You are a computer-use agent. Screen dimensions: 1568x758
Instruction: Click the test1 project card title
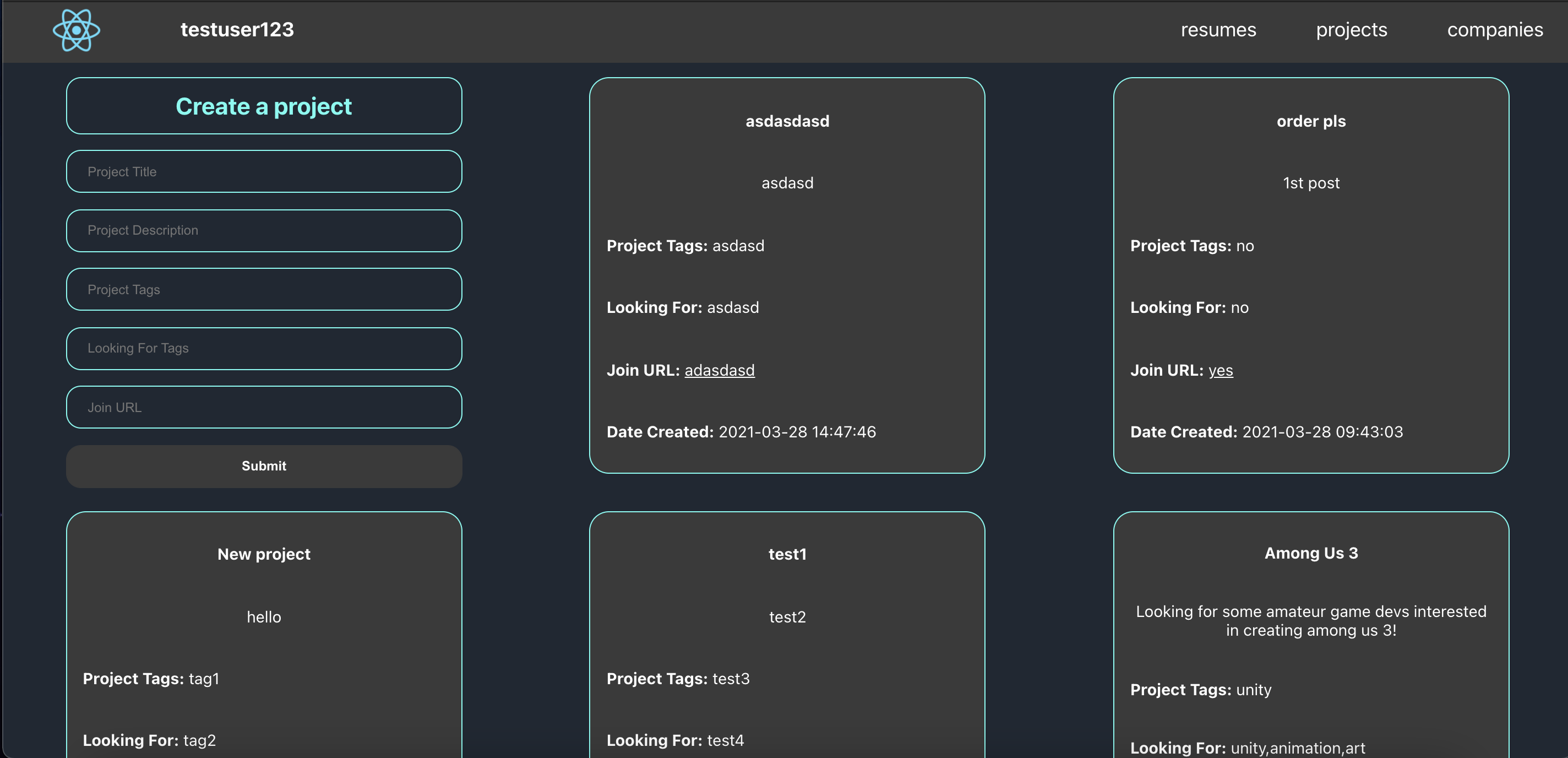tap(787, 554)
